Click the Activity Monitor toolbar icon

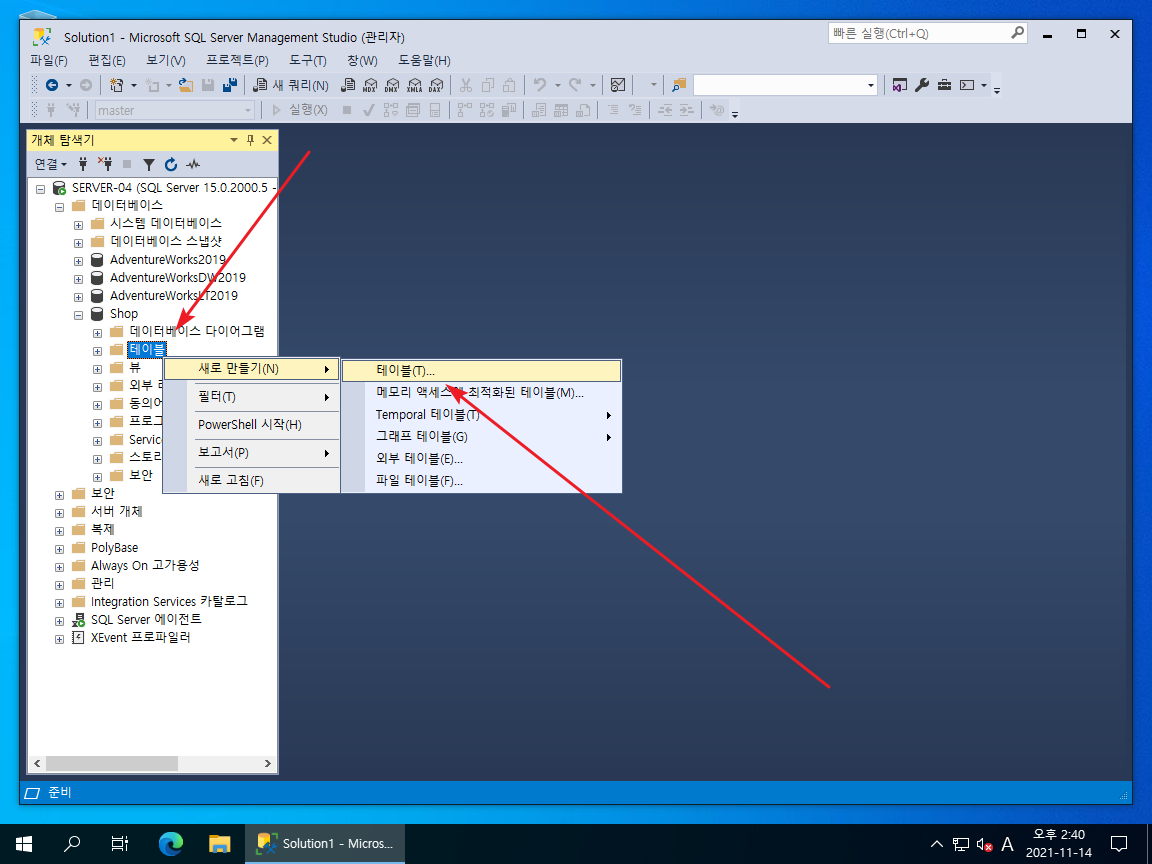point(618,85)
